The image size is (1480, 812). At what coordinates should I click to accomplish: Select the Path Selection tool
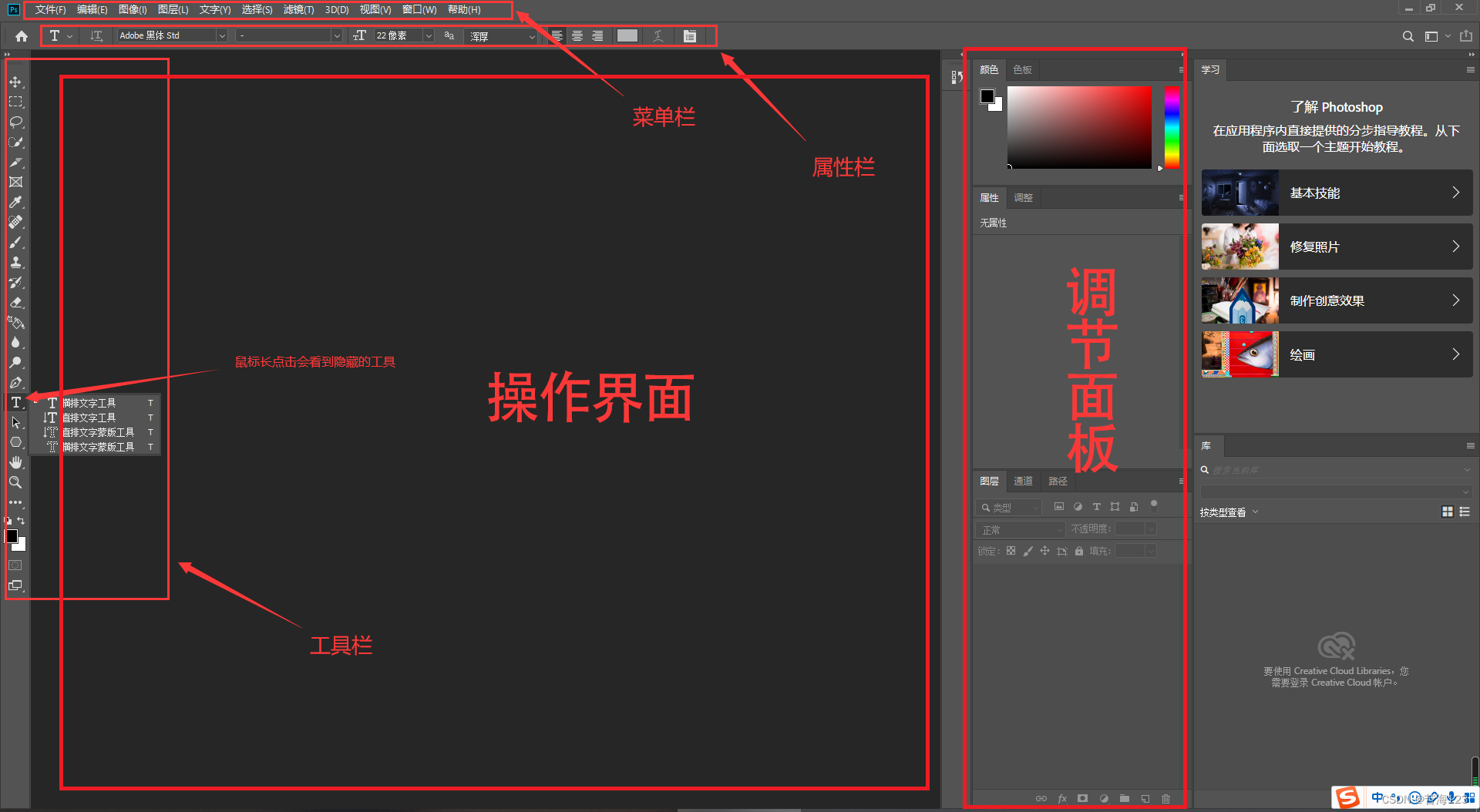click(x=15, y=422)
